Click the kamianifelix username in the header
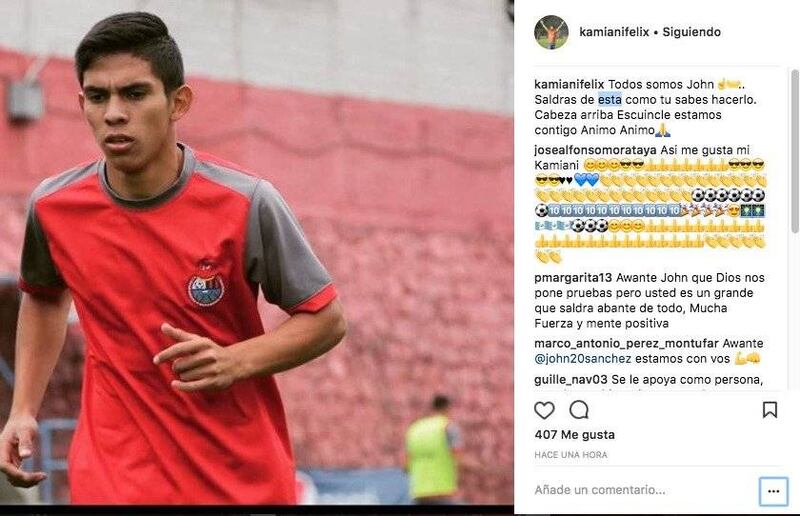The height and width of the screenshot is (516, 800). [x=614, y=32]
